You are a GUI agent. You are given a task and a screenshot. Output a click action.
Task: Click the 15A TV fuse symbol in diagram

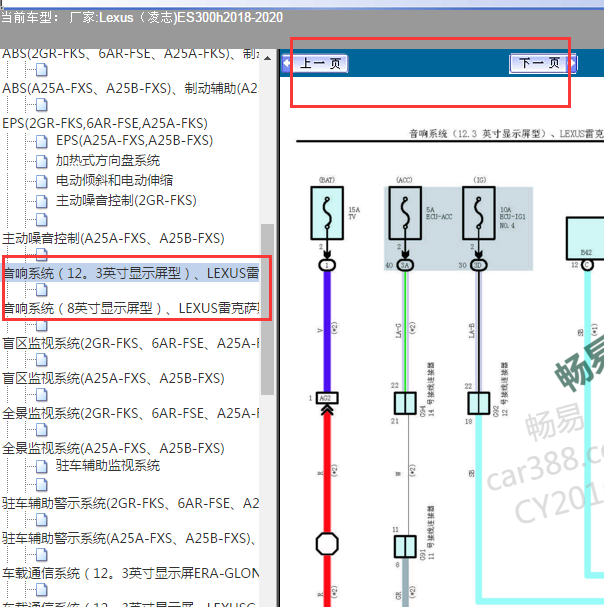[x=327, y=213]
